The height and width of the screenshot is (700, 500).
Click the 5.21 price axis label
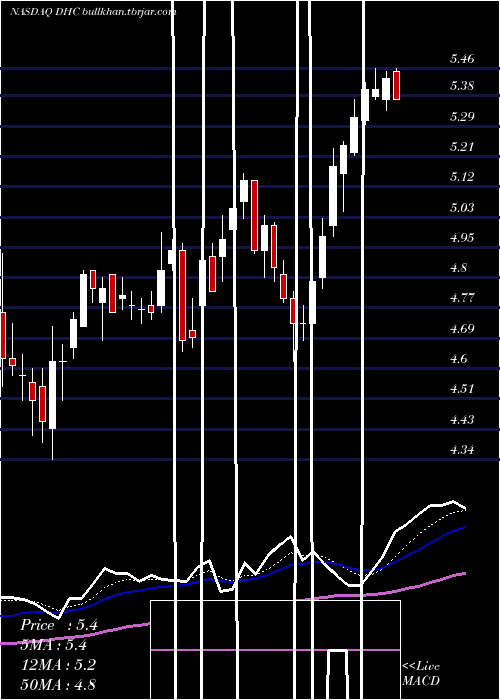pos(462,147)
